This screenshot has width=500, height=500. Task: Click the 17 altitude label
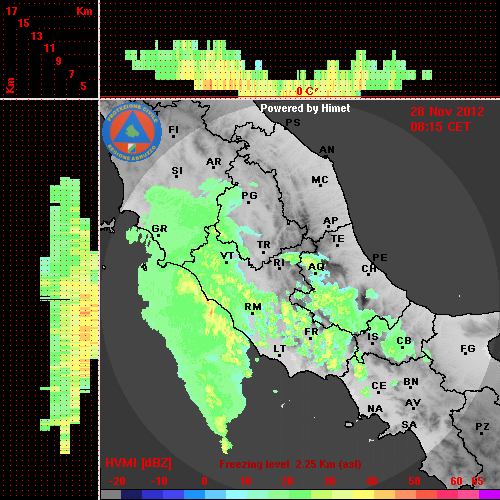pyautogui.click(x=11, y=11)
